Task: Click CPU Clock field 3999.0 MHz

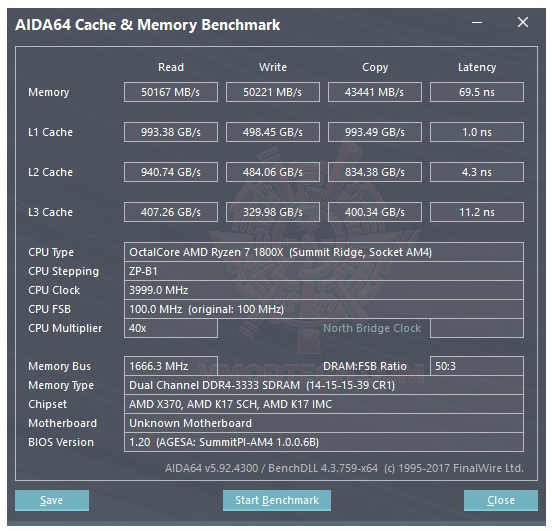Action: pyautogui.click(x=324, y=290)
